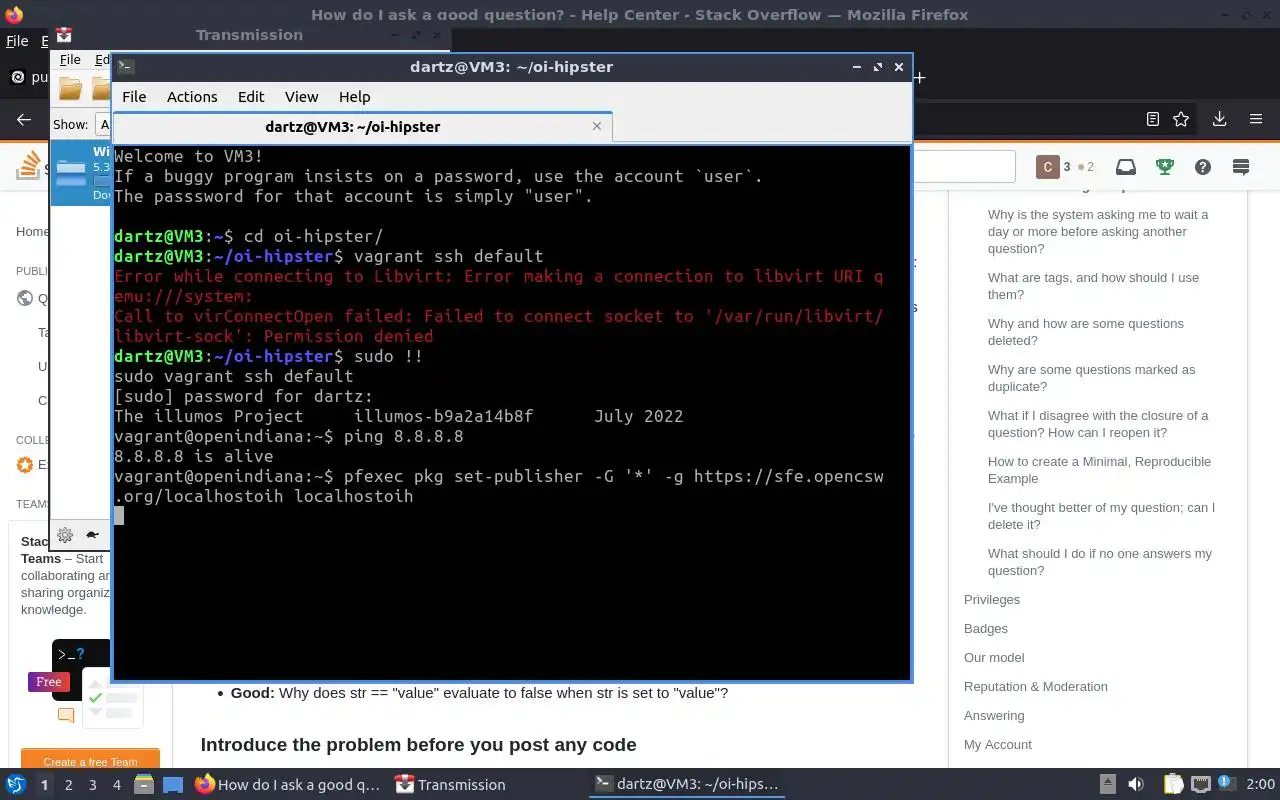
Task: Close the dartz@VM3 terminal tab
Action: (597, 126)
